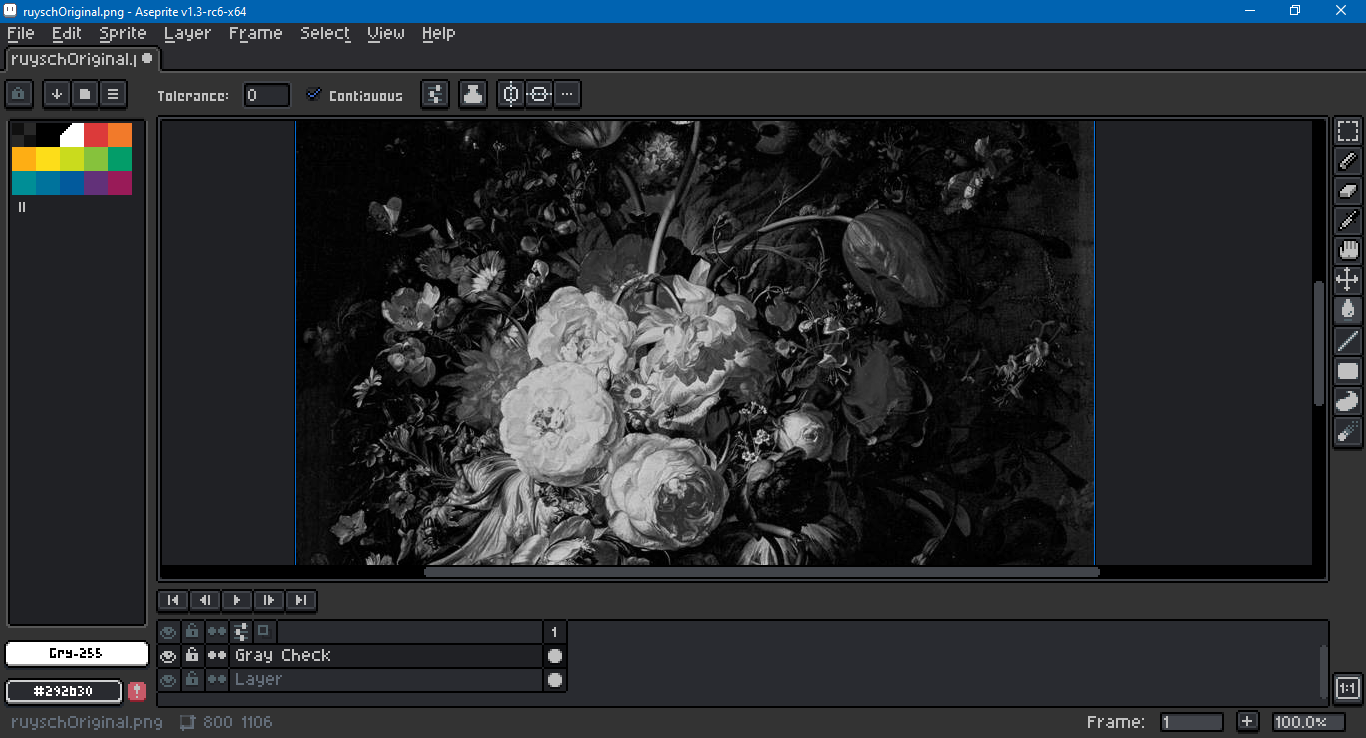Show the hidden Layer layer
The image size is (1366, 738).
[x=168, y=680]
